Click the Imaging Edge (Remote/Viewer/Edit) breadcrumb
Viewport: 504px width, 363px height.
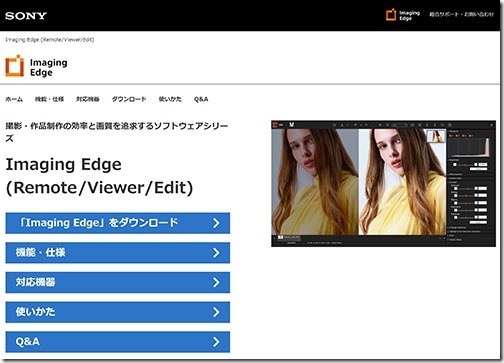tap(50, 40)
